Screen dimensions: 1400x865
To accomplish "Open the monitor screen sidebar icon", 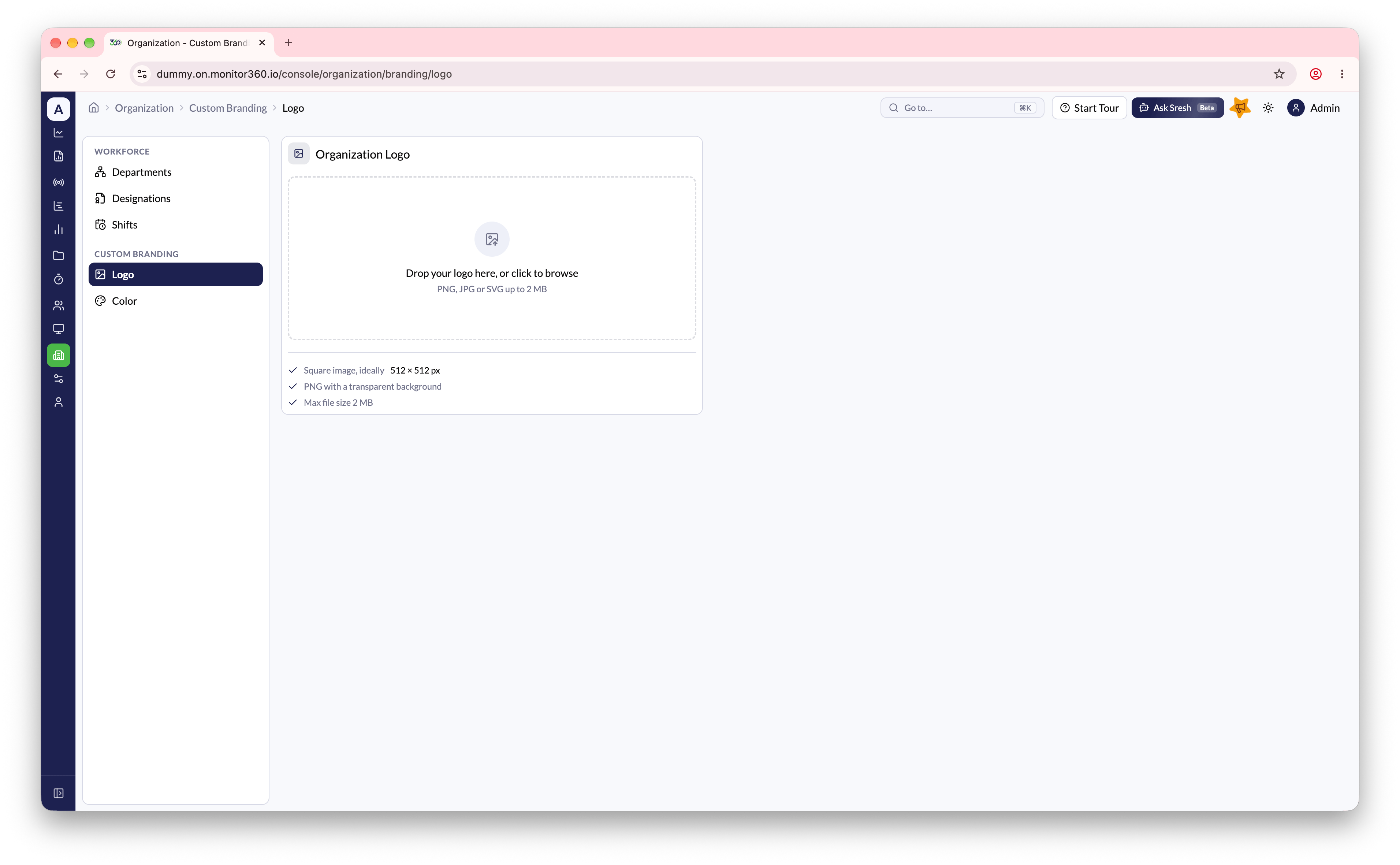I will click(x=58, y=329).
